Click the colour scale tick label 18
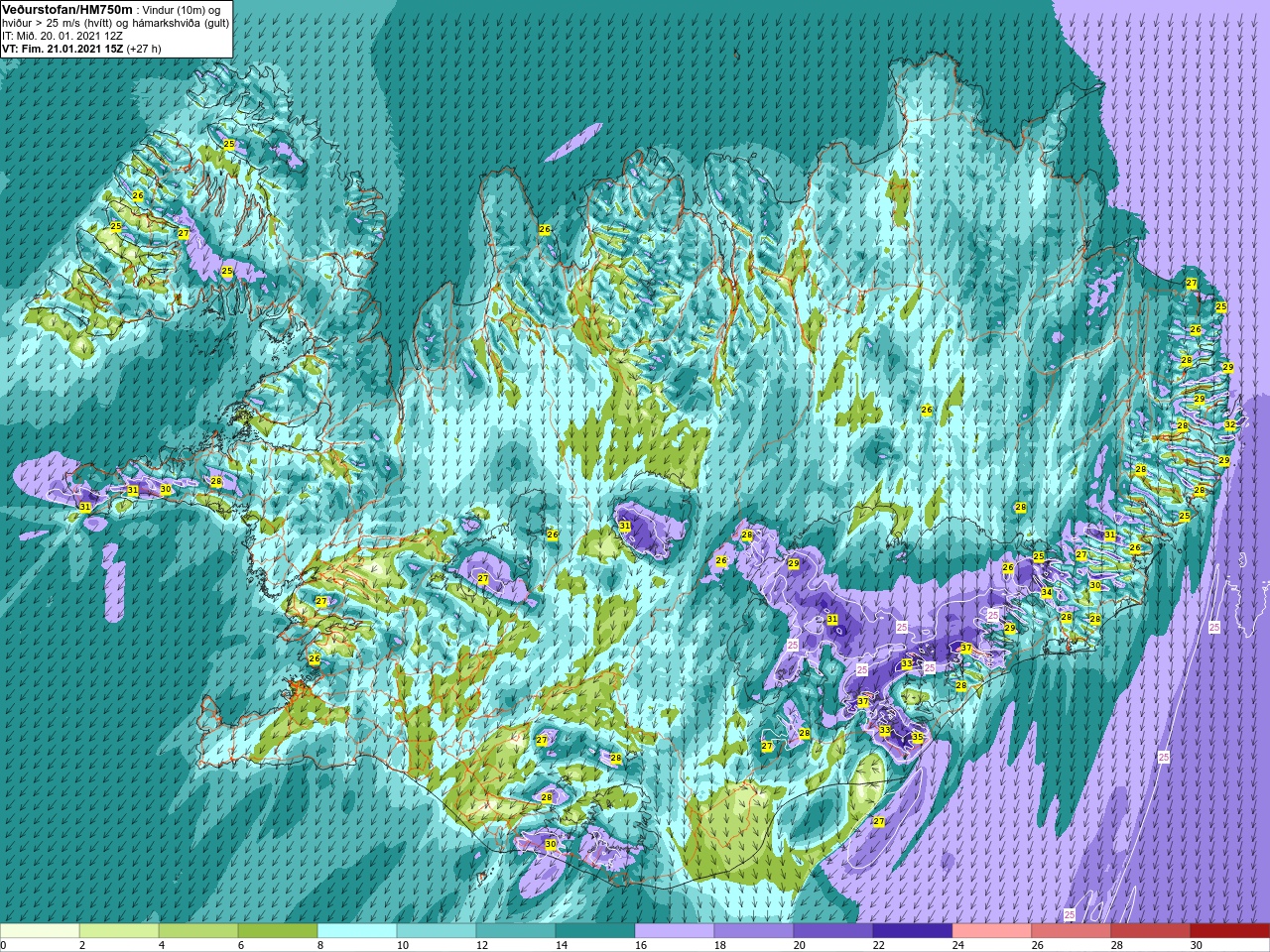This screenshot has height=952, width=1270. (x=720, y=945)
